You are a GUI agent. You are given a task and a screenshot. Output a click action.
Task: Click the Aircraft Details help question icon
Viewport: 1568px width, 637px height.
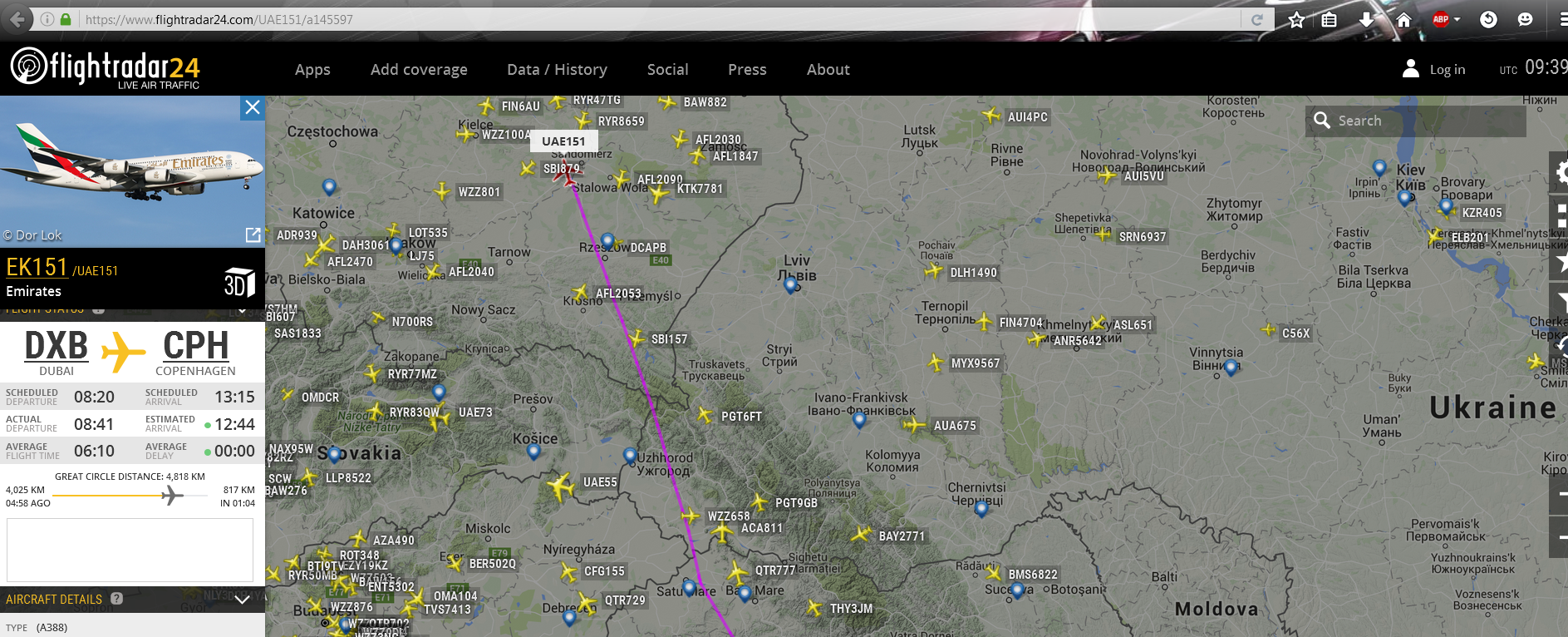pyautogui.click(x=116, y=599)
